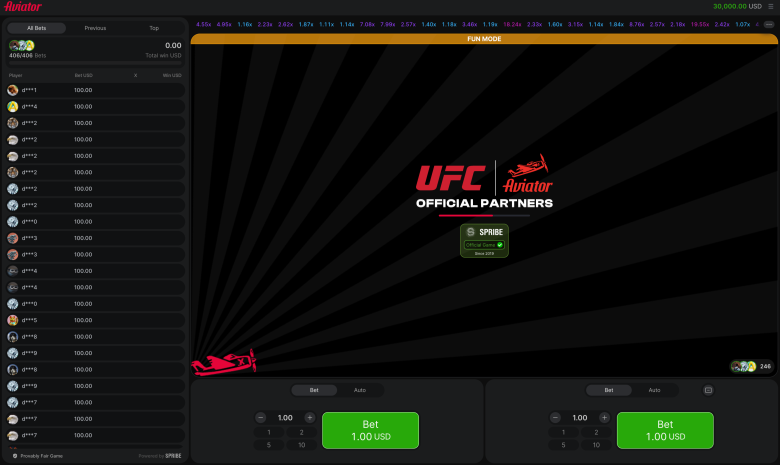Select the d***1 player row
The height and width of the screenshot is (465, 780).
(96, 90)
